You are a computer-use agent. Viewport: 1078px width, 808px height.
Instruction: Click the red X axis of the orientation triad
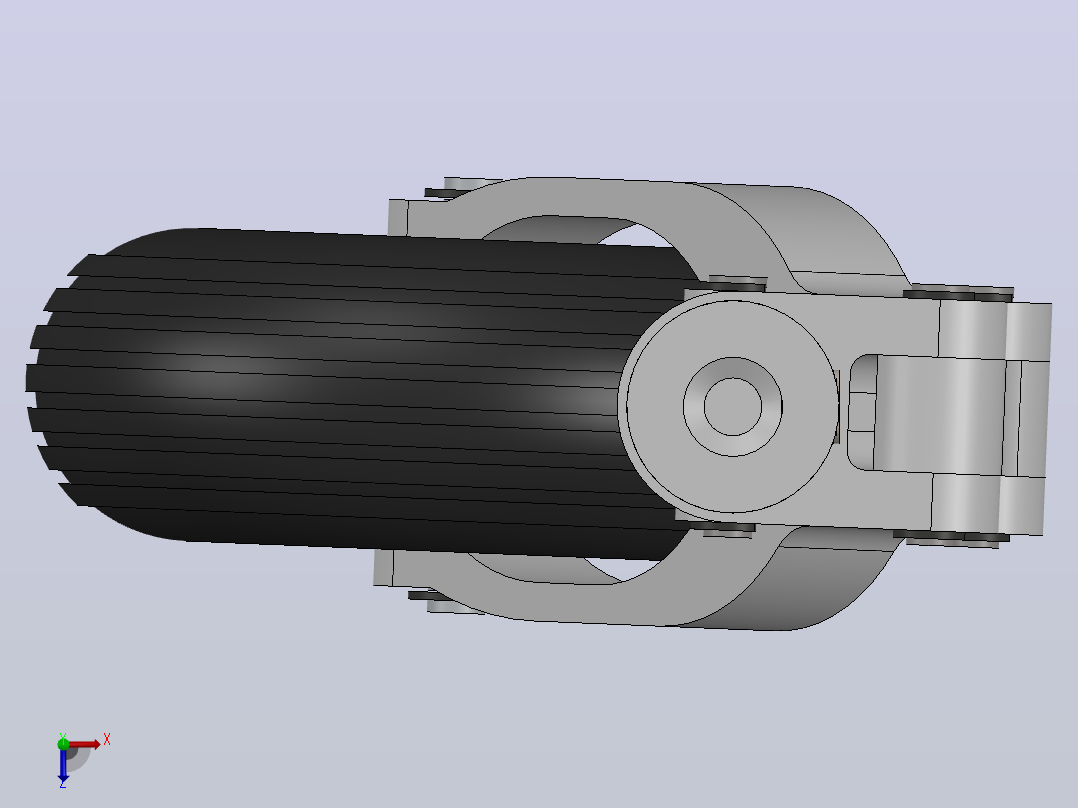coord(84,744)
